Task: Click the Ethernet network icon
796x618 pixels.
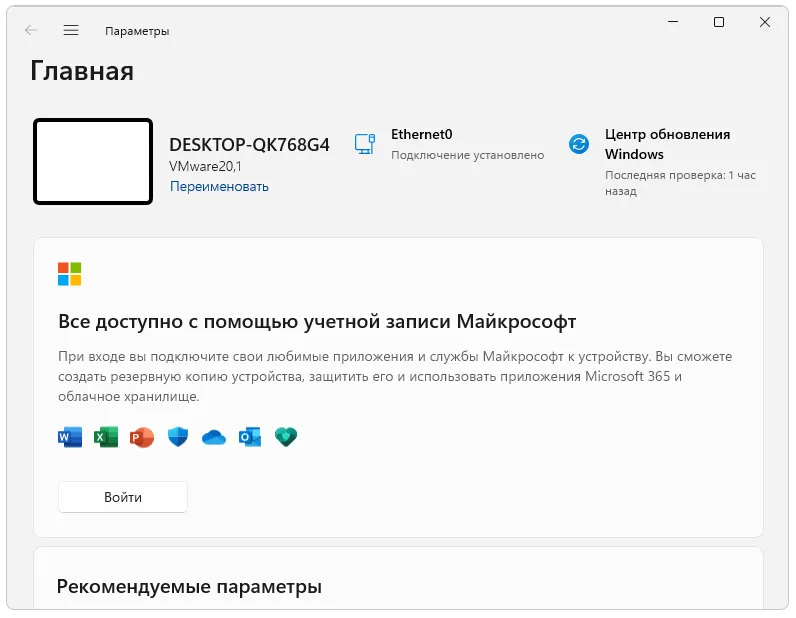Action: [x=364, y=144]
